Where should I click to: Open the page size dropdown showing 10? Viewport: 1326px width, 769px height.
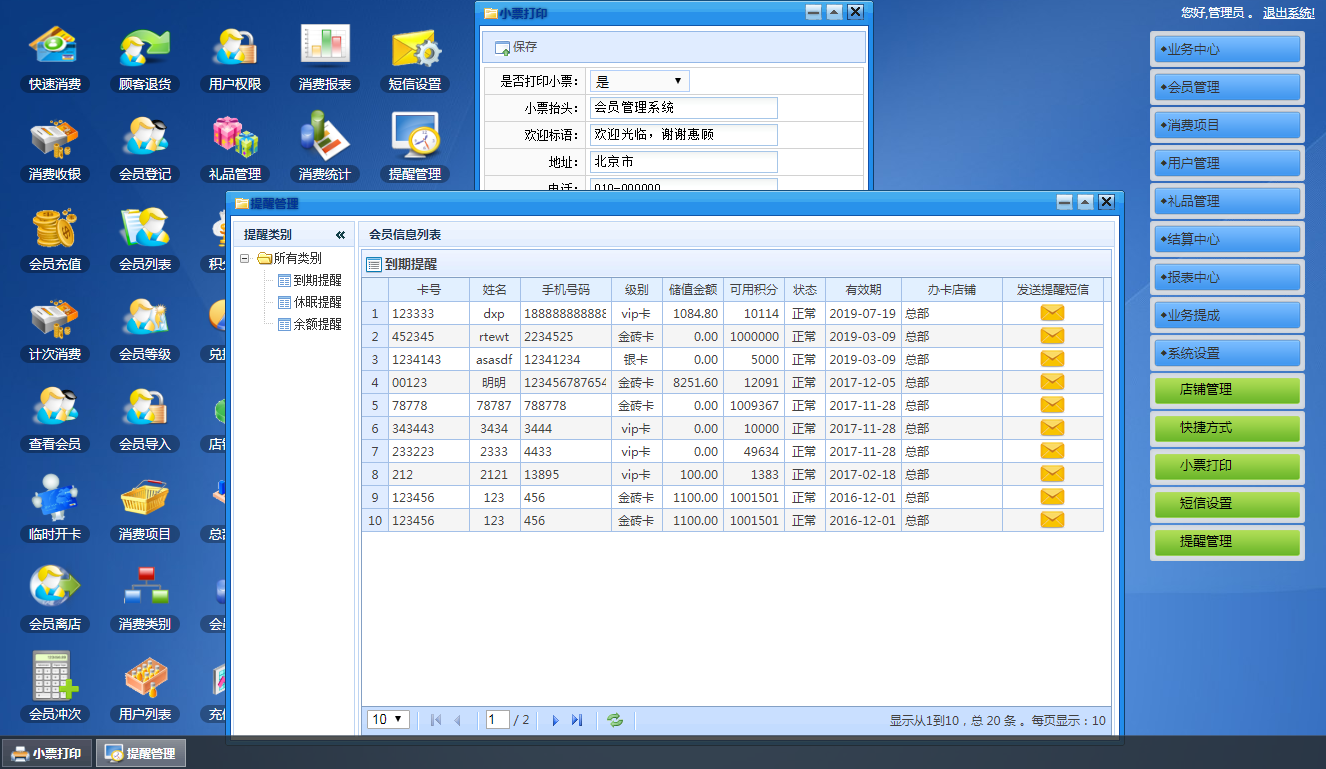(388, 719)
